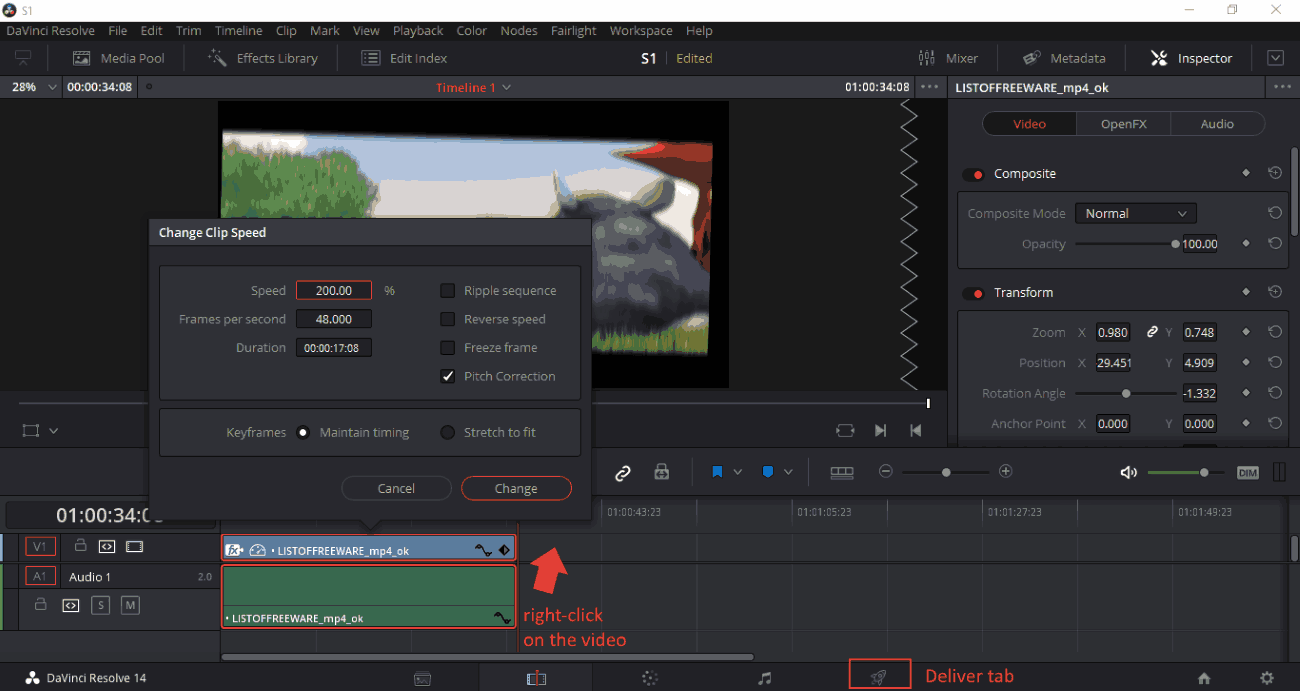Open marker color dropdown arrow

(x=788, y=472)
